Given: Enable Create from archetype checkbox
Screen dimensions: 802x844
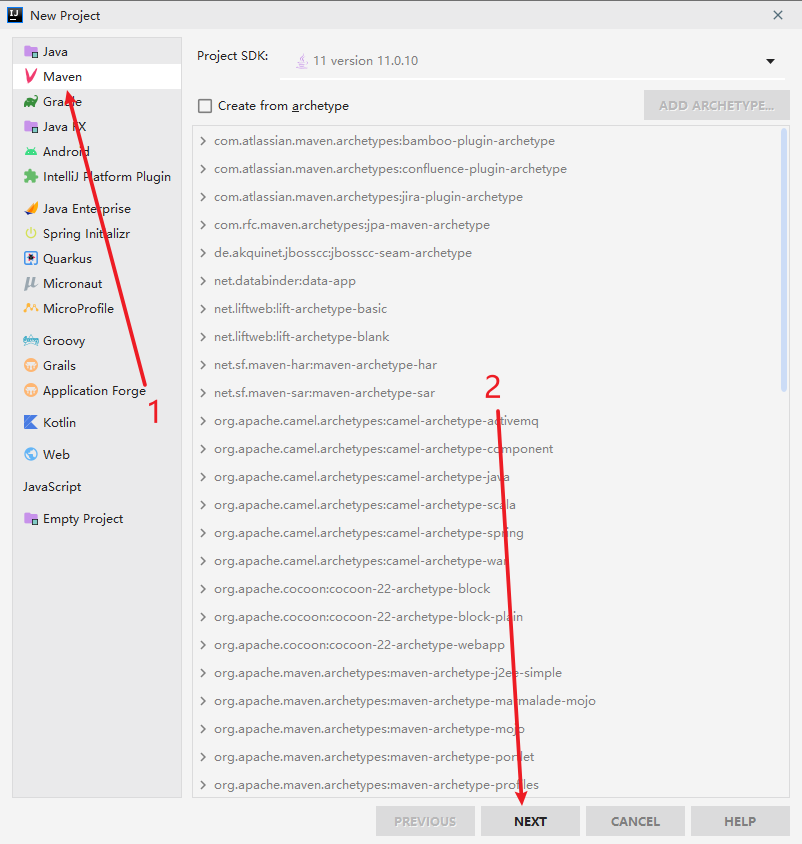Looking at the screenshot, I should point(205,106).
